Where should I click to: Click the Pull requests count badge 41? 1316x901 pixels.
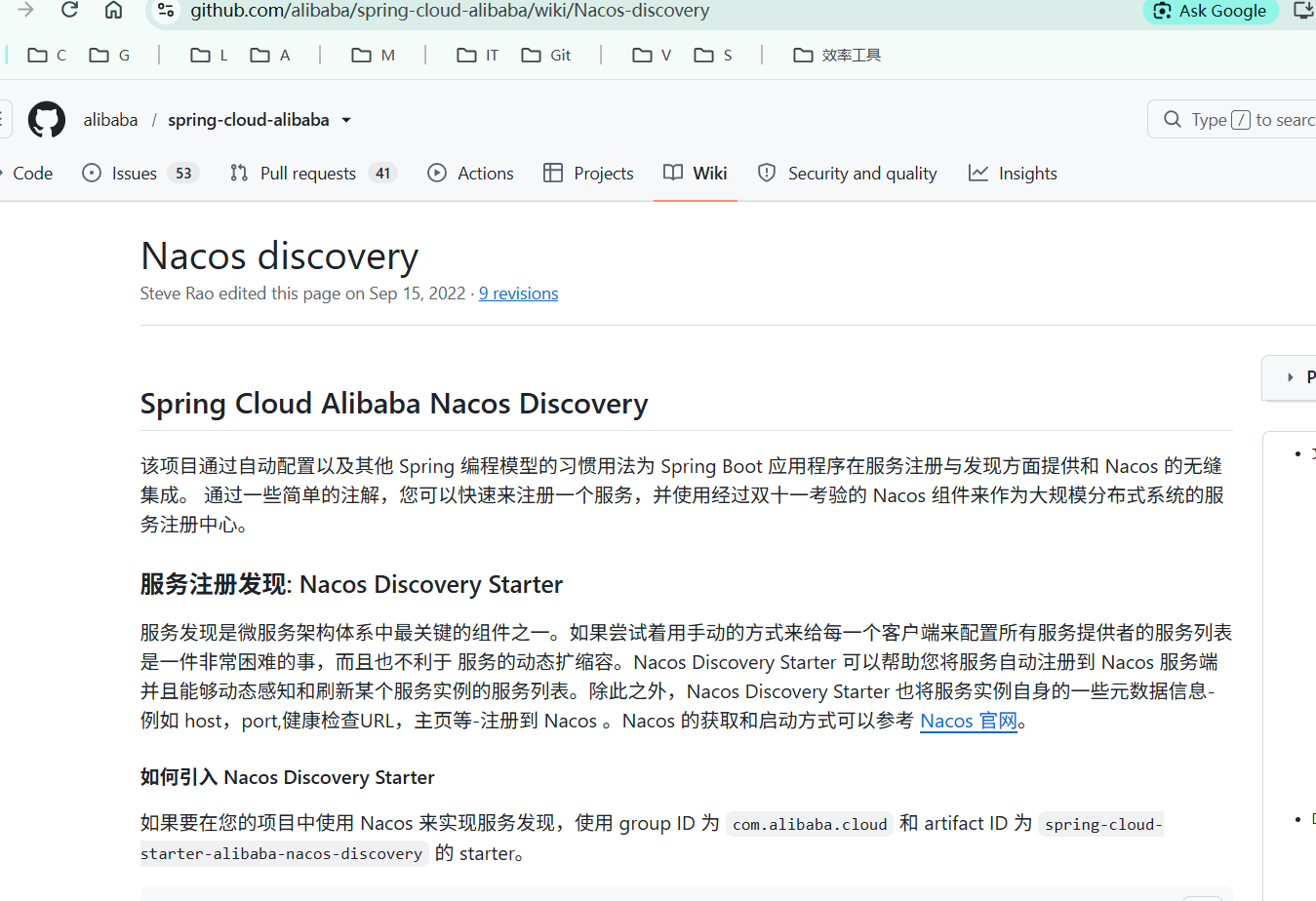382,173
